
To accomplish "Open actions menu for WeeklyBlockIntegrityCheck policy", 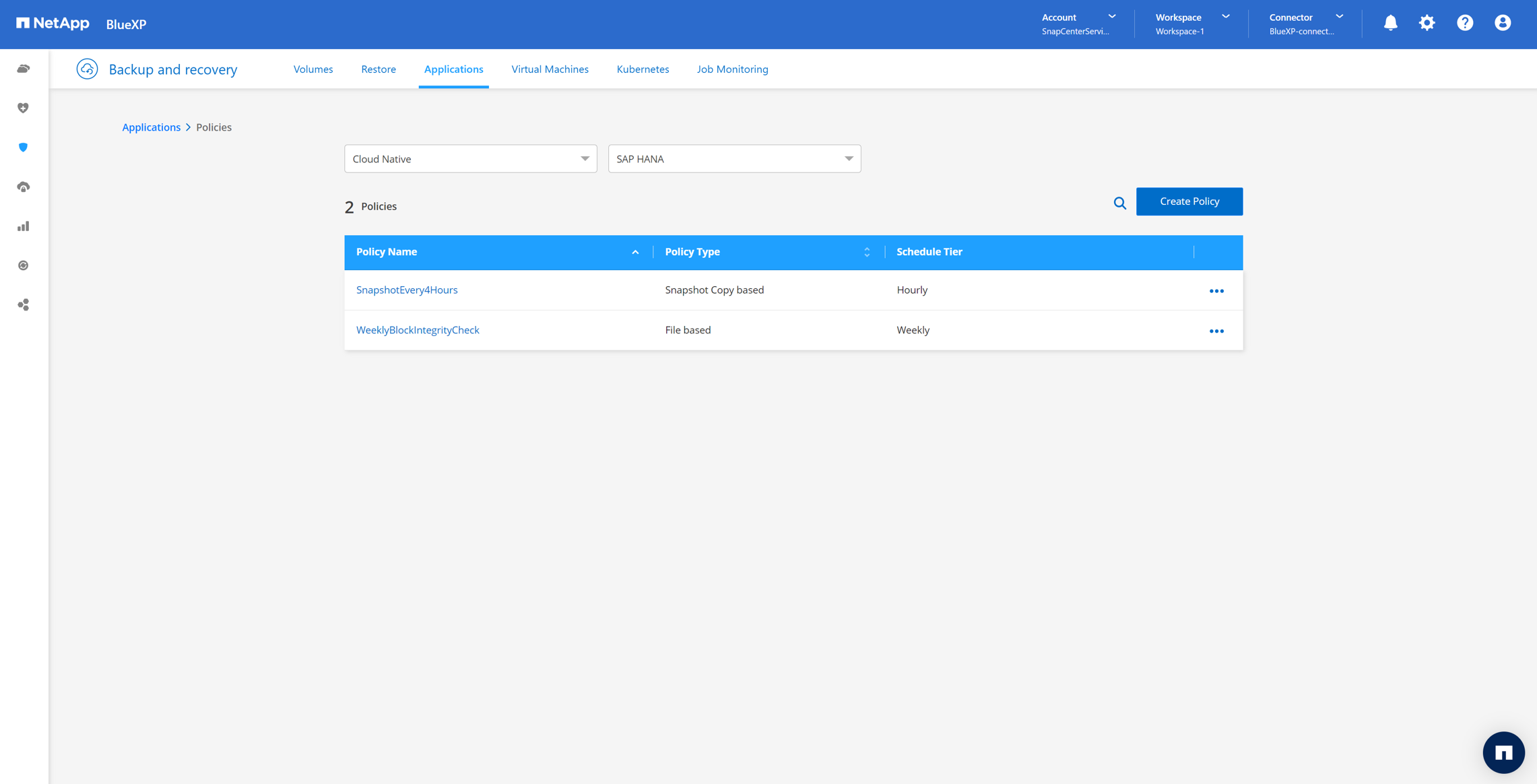I will (1216, 331).
